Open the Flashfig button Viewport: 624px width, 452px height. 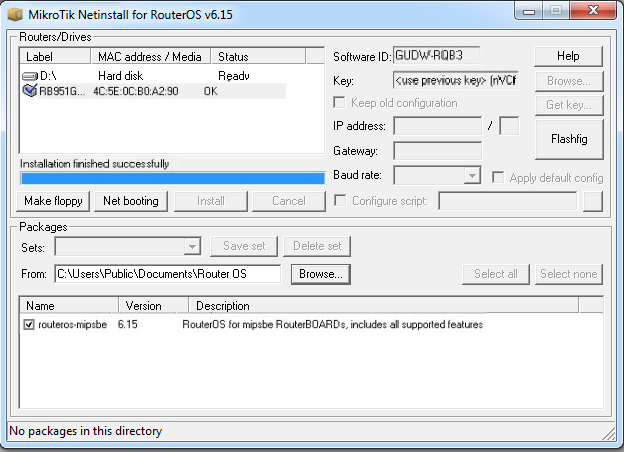pyautogui.click(x=569, y=139)
